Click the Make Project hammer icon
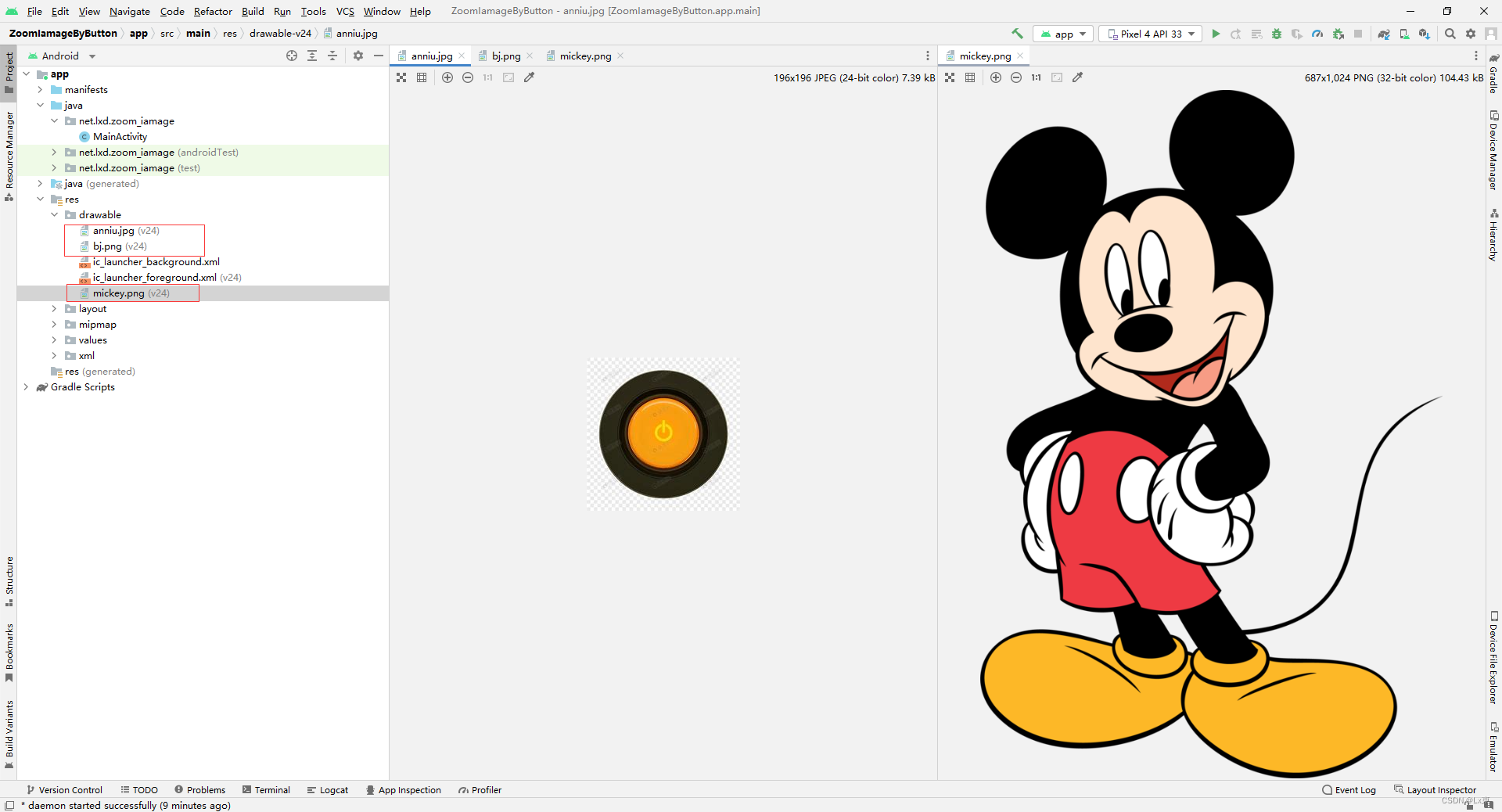 [x=1017, y=34]
